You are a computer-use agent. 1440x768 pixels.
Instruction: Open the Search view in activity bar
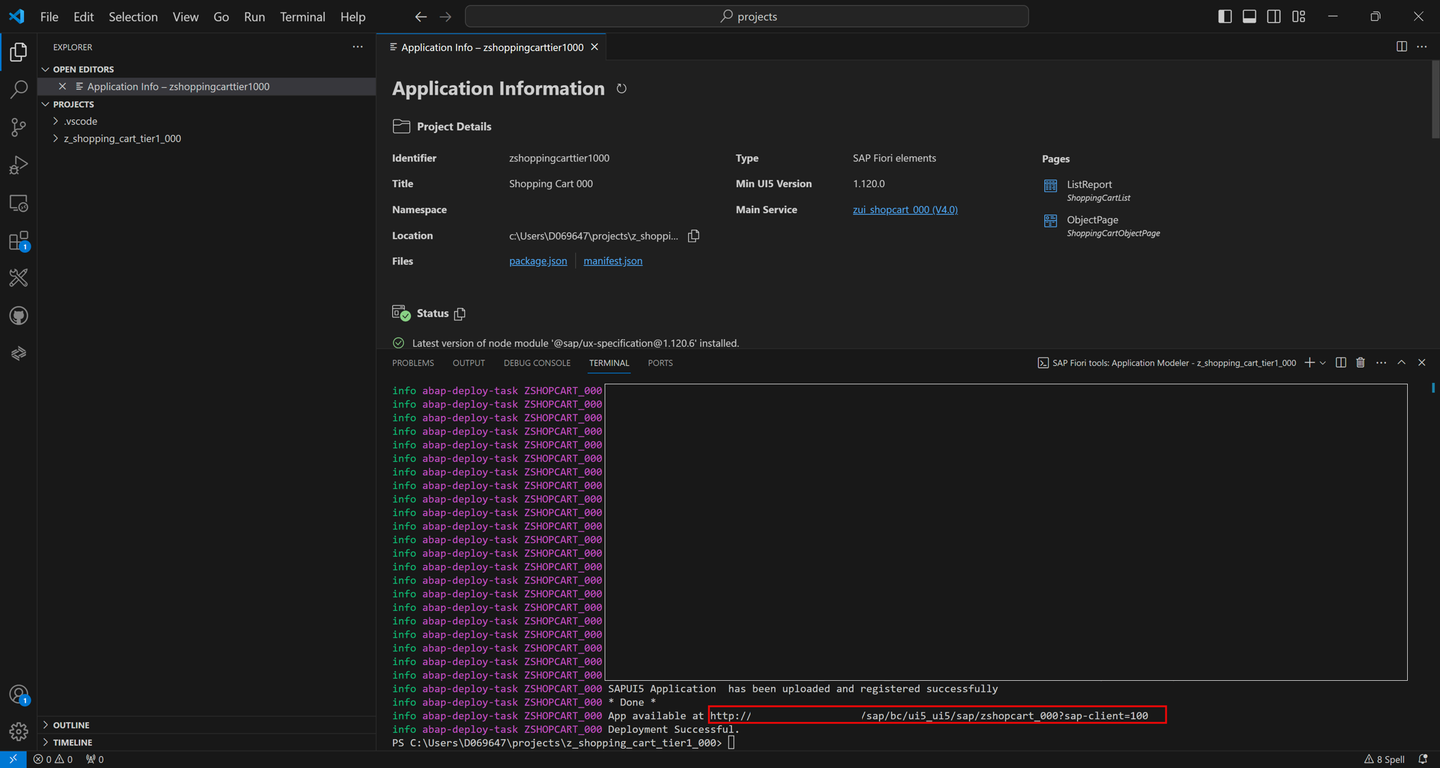pos(18,90)
